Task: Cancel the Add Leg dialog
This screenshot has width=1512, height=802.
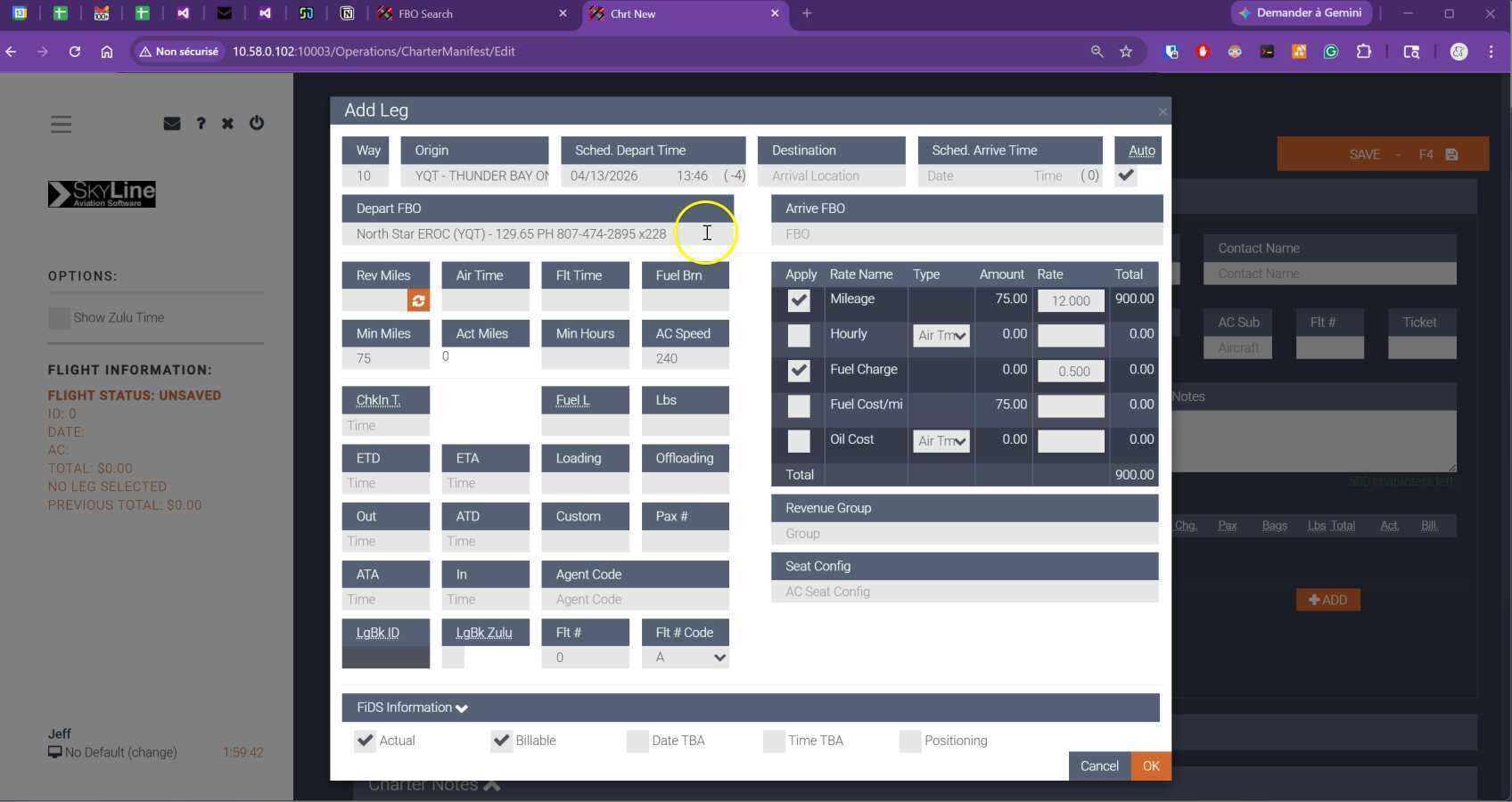Action: [x=1099, y=766]
